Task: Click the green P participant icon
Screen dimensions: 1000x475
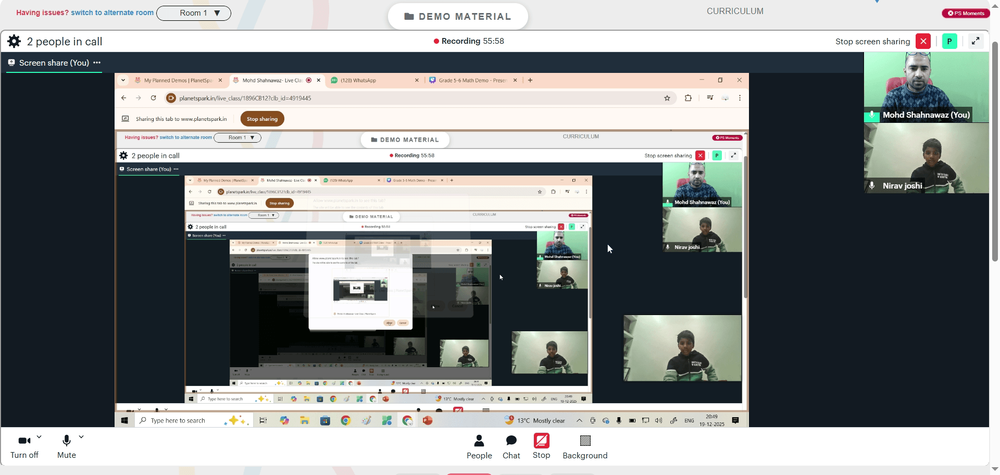Action: (x=950, y=41)
